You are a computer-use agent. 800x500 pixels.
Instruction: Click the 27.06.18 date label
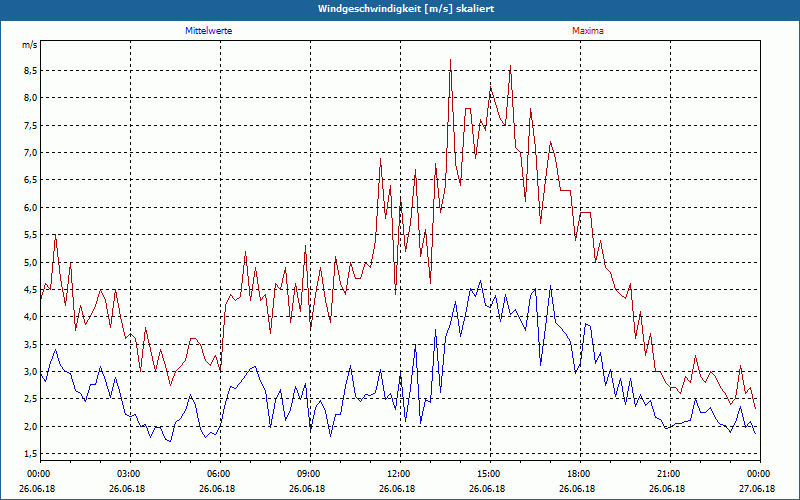[757, 489]
